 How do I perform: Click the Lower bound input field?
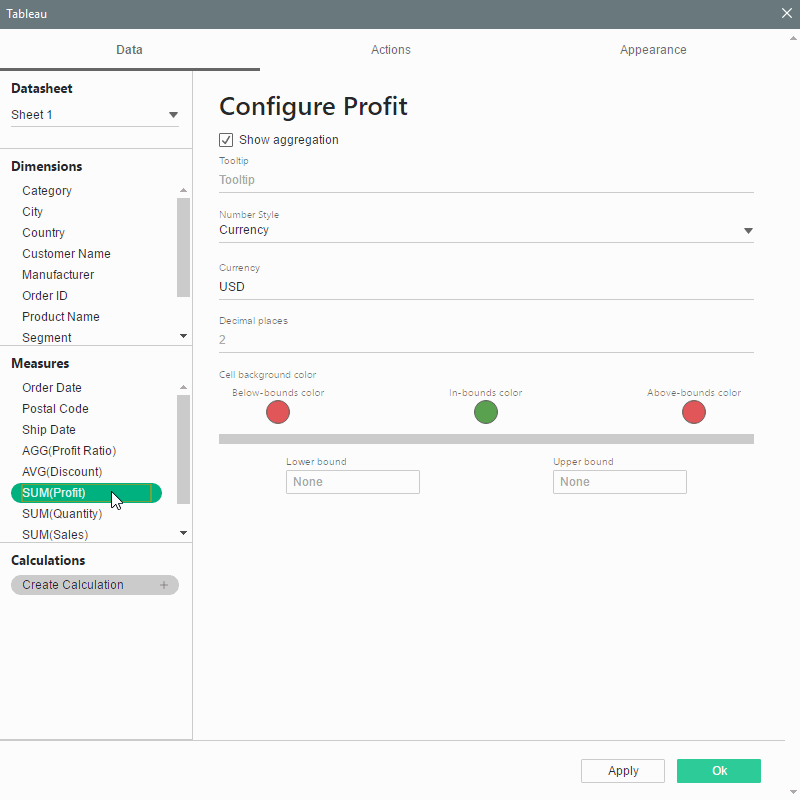(x=352, y=482)
